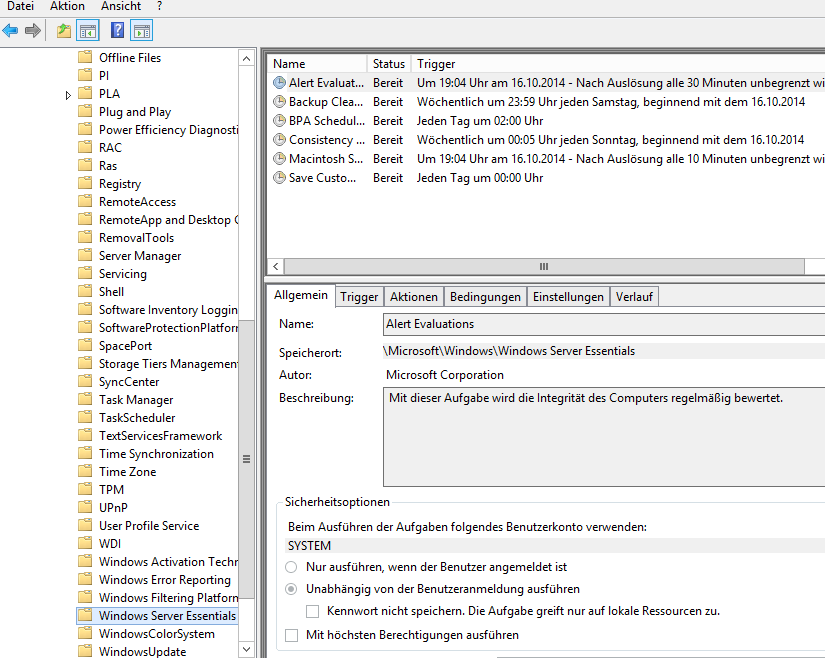Check the 'Kennwort nicht speichern' checkbox
This screenshot has height=658, width=825.
[x=313, y=611]
